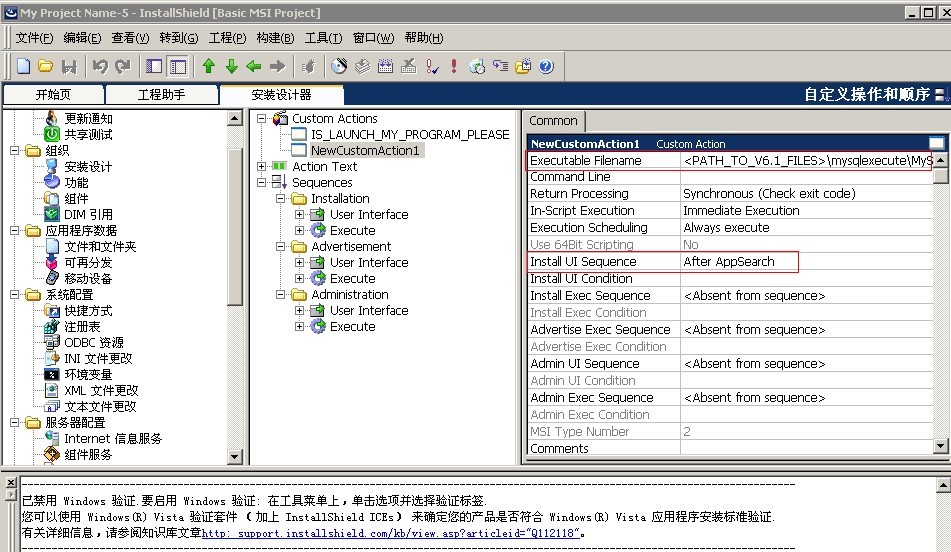
Task: Open the 帮助(H) menu
Action: 424,38
